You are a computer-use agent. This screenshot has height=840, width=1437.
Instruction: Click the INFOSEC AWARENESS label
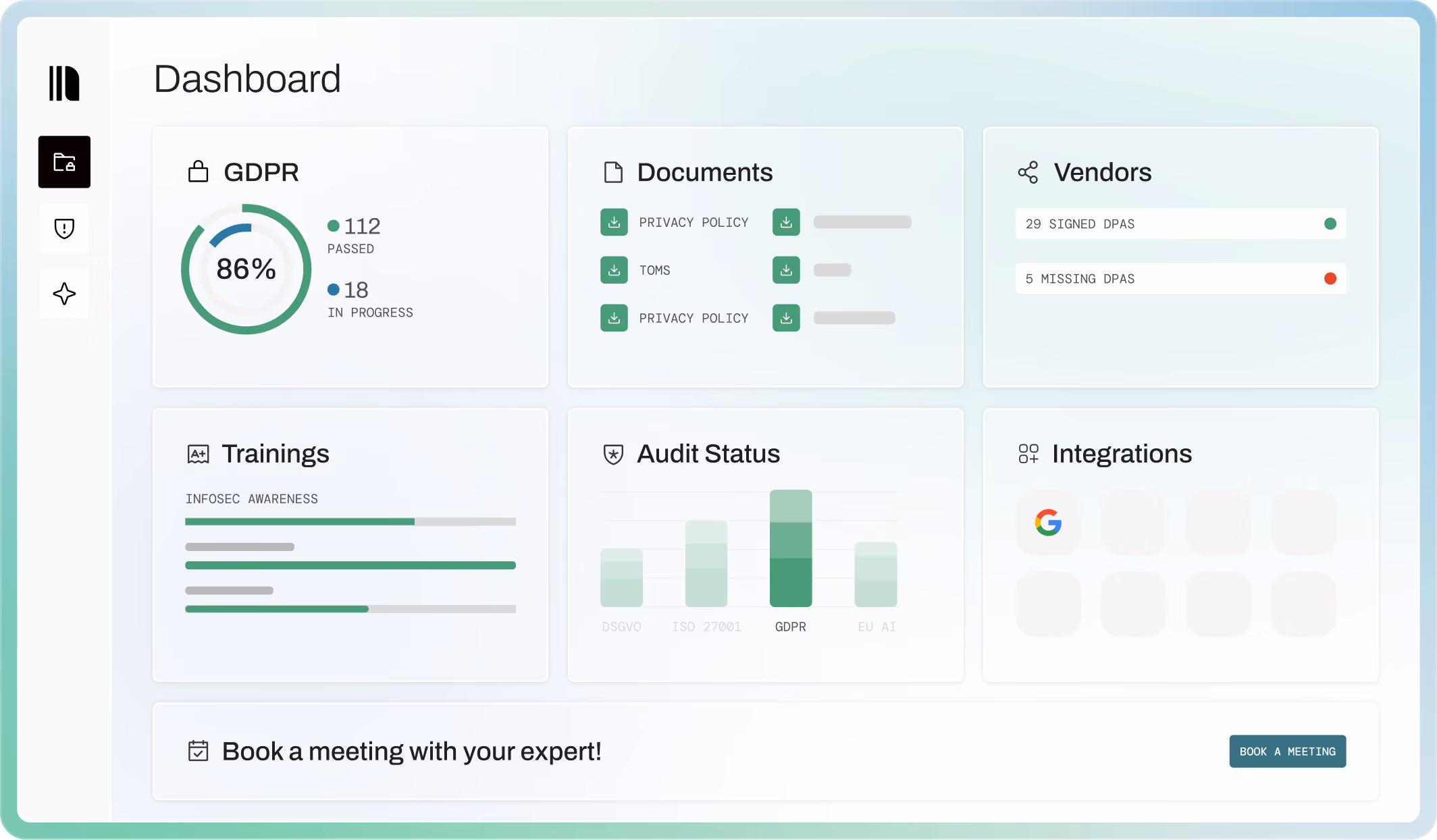251,498
